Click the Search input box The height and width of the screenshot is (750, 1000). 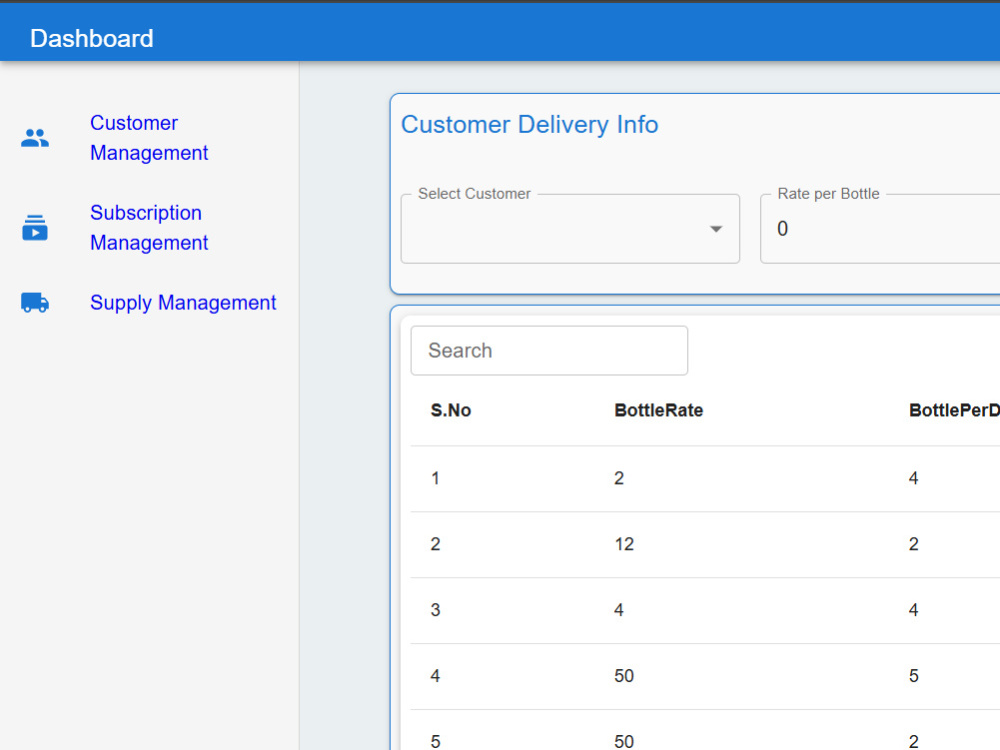549,351
